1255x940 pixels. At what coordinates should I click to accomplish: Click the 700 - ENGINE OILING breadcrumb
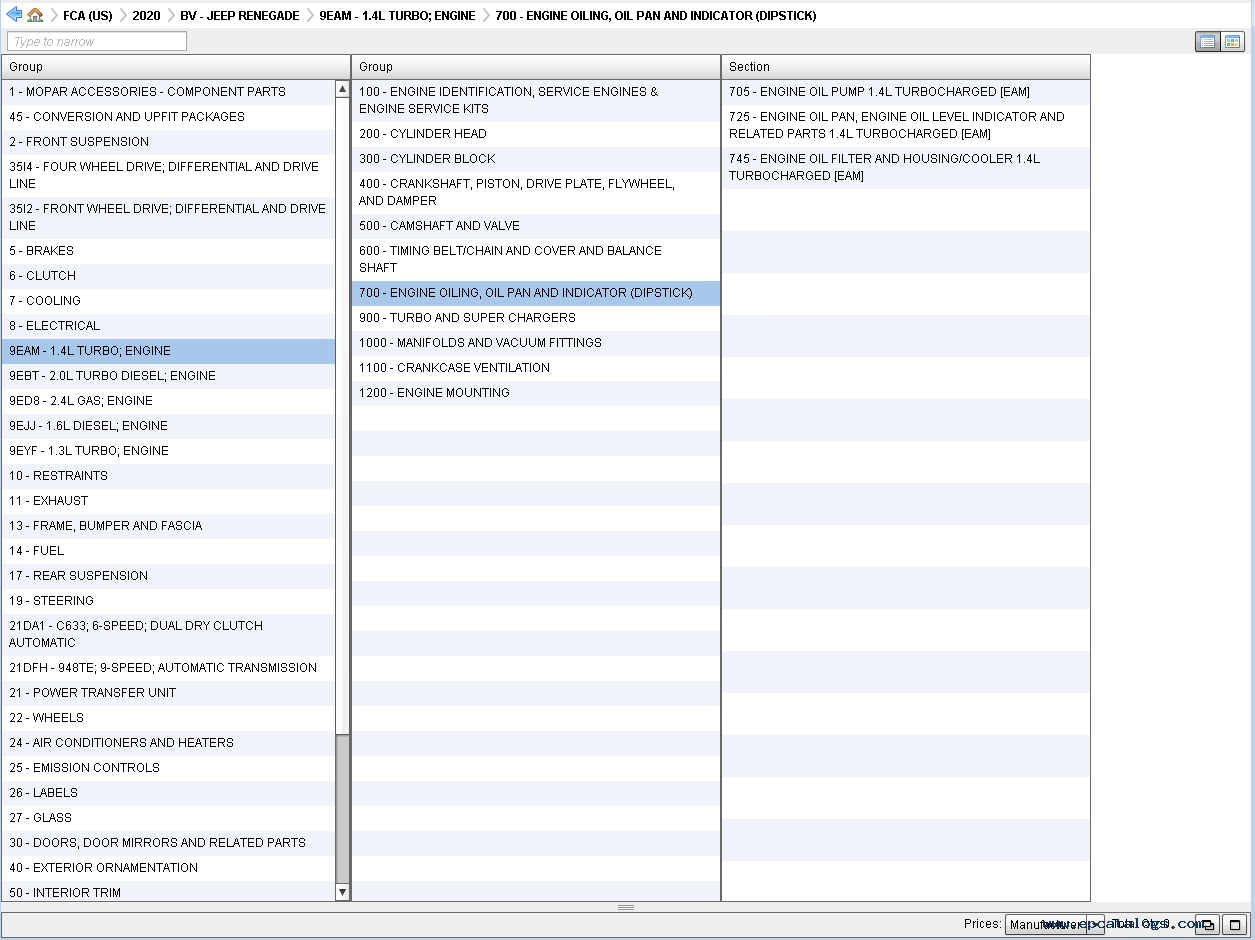[x=655, y=16]
